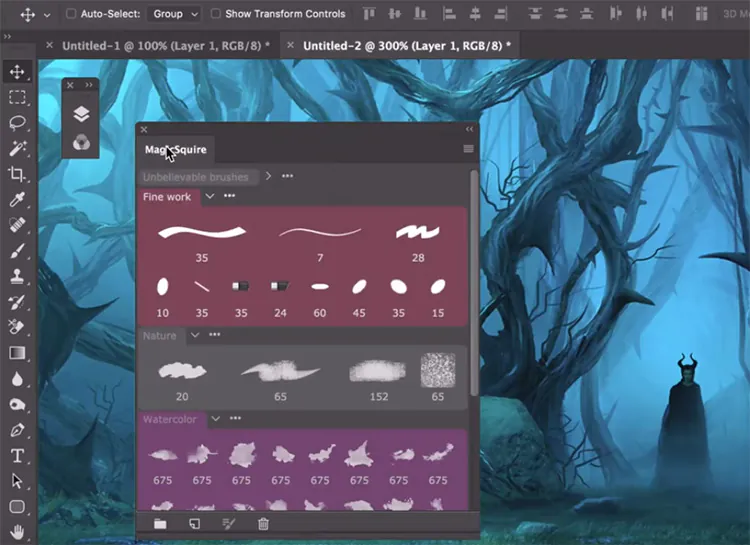
Task: Select the Gradient tool
Action: click(x=17, y=353)
